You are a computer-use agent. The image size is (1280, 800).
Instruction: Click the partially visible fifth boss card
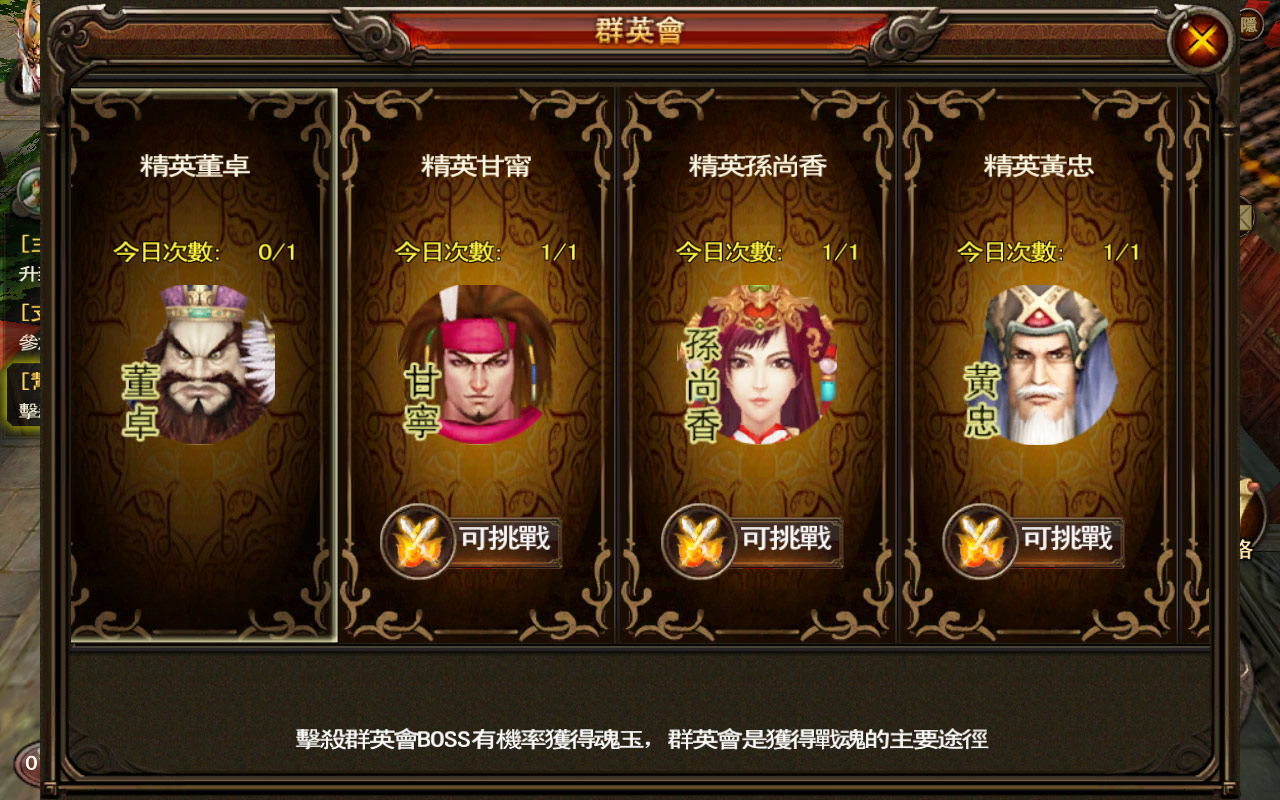pyautogui.click(x=1196, y=366)
